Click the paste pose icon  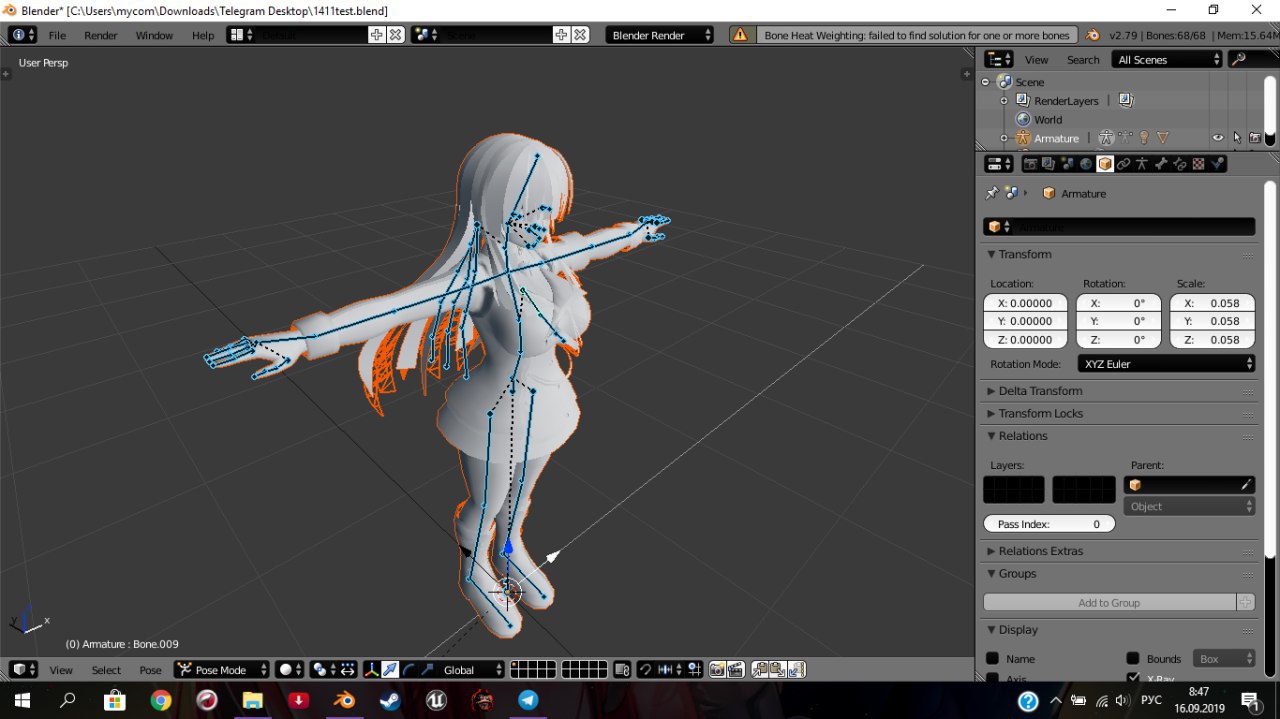(x=776, y=669)
